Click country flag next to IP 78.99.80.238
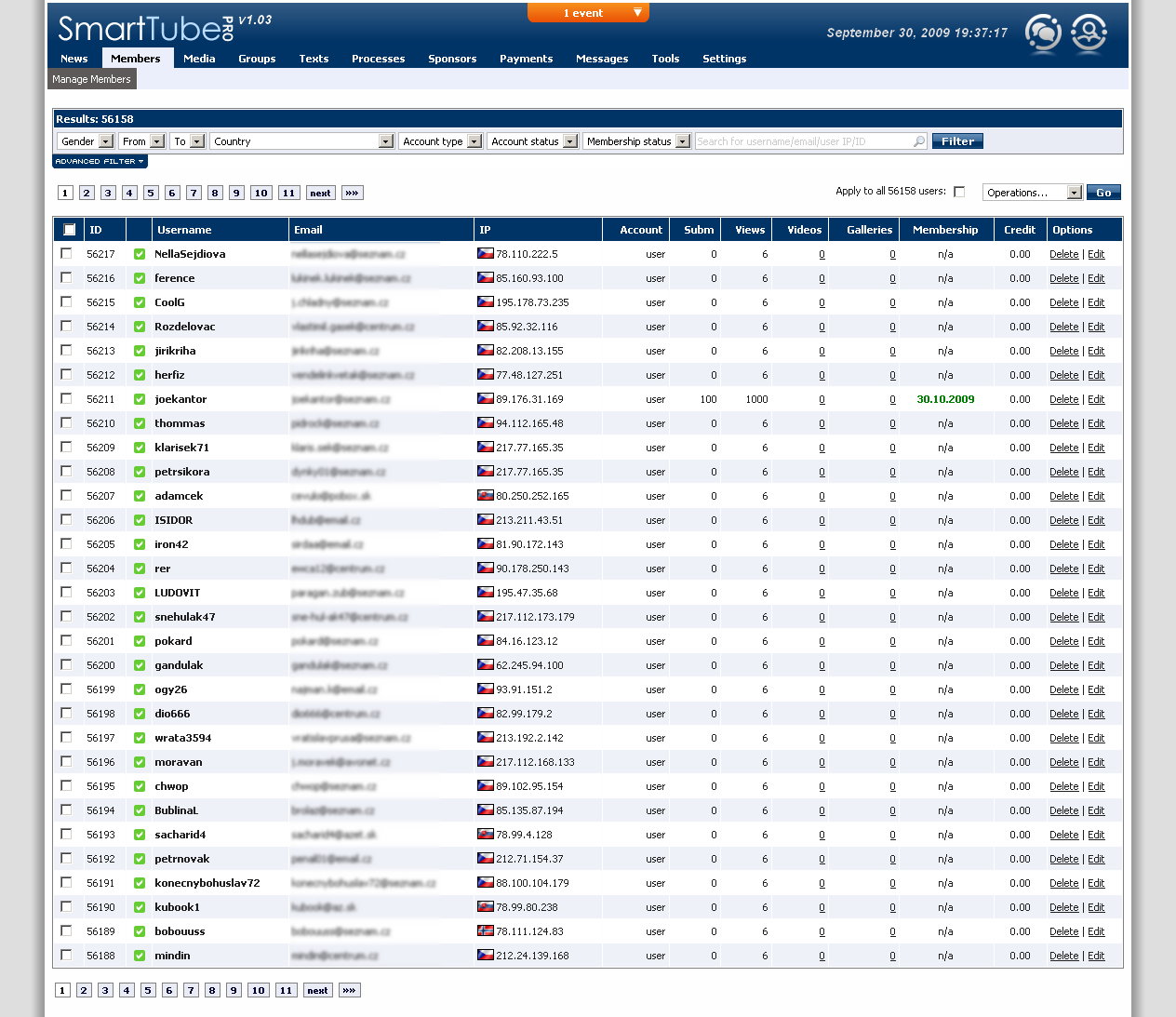1176x1017 pixels. pyautogui.click(x=486, y=906)
